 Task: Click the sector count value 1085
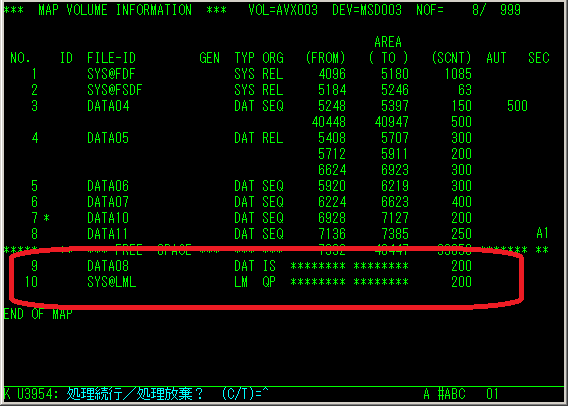[x=458, y=74]
